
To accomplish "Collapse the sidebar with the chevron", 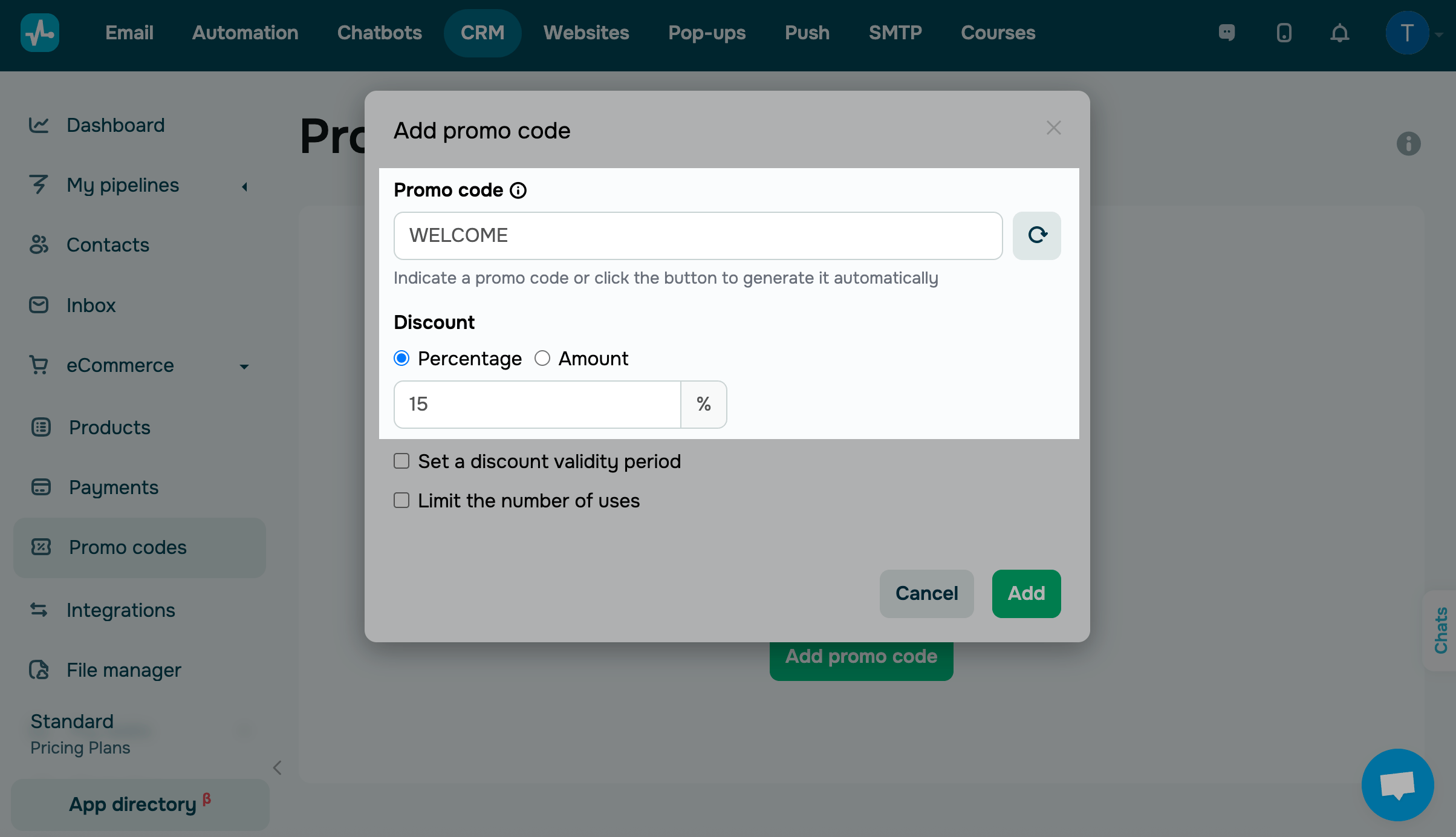I will (278, 768).
